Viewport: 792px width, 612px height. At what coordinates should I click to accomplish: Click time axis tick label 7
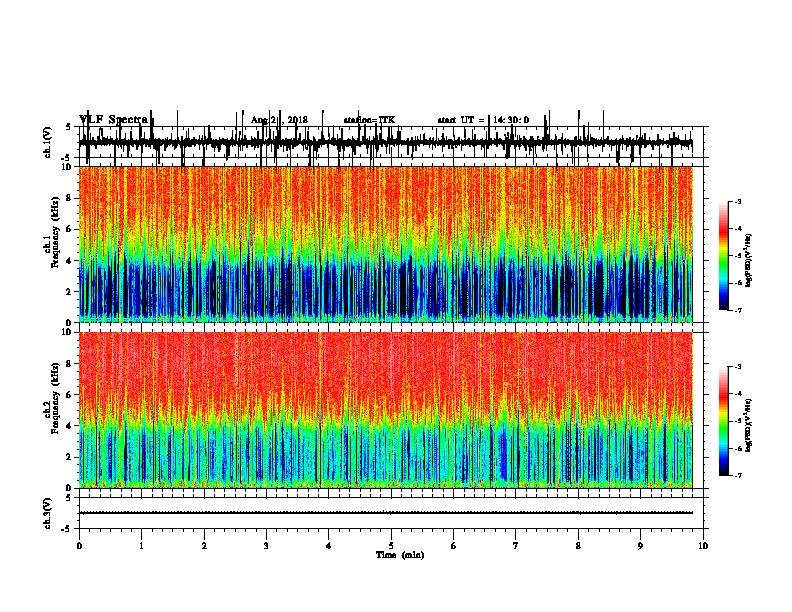click(516, 546)
